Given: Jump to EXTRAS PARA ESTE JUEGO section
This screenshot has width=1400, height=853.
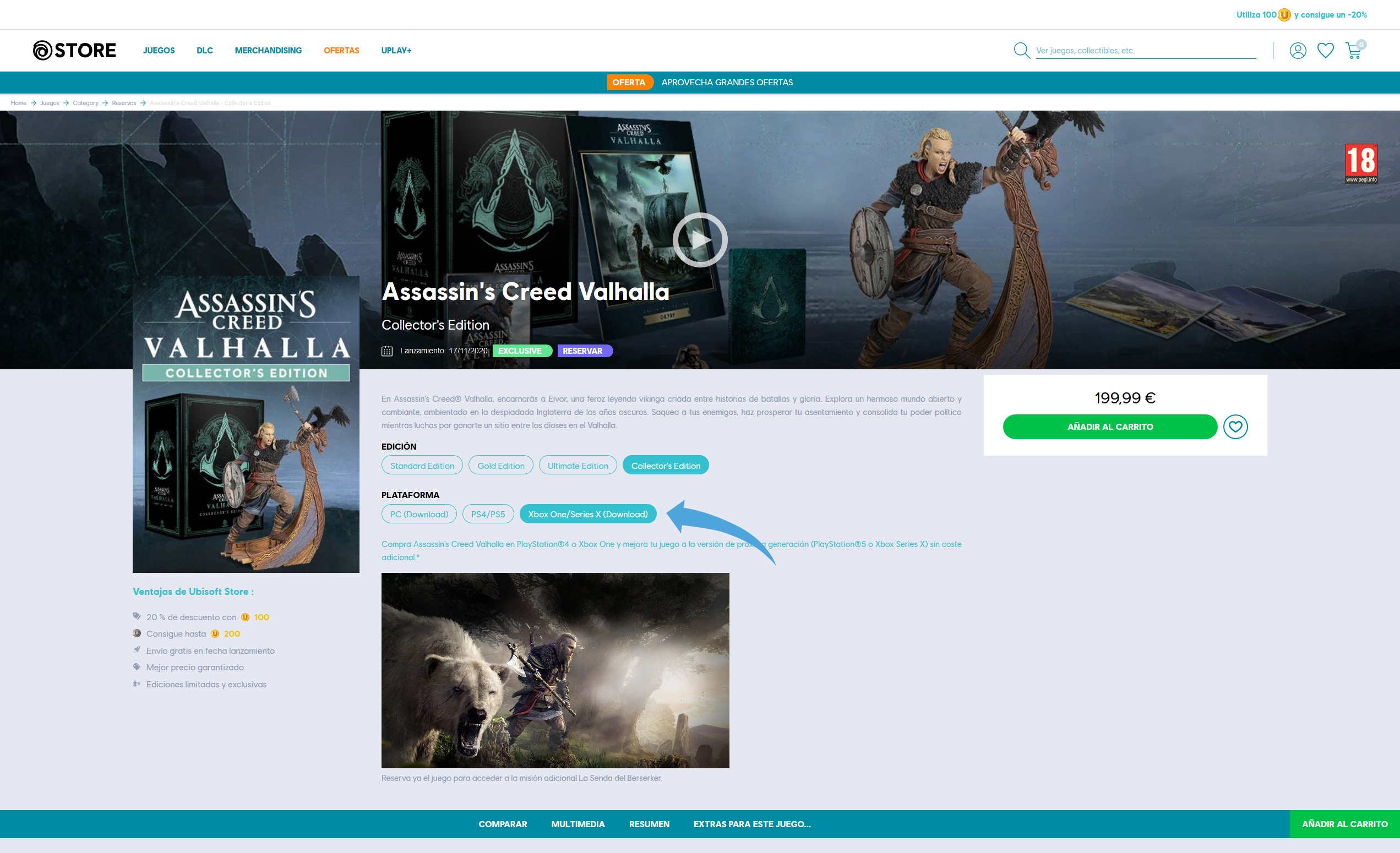Looking at the screenshot, I should (x=751, y=824).
